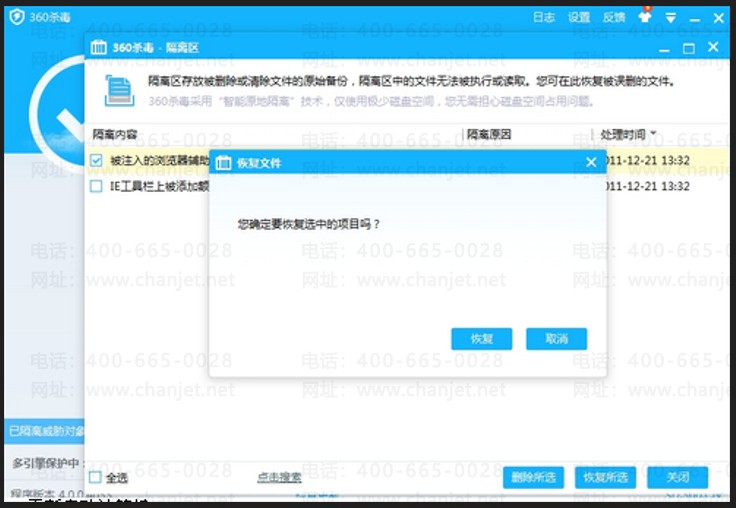
Task: Close the 恢复文件 dialog with X
Action: [591, 162]
